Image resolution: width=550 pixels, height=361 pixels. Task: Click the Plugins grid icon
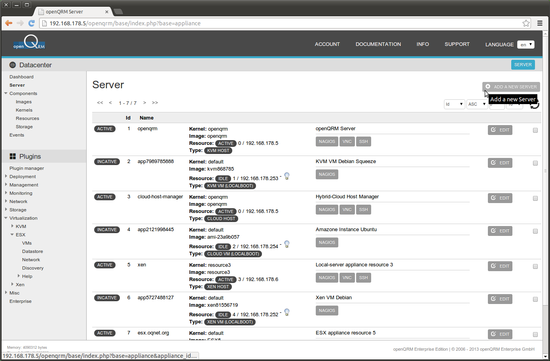[x=13, y=156]
